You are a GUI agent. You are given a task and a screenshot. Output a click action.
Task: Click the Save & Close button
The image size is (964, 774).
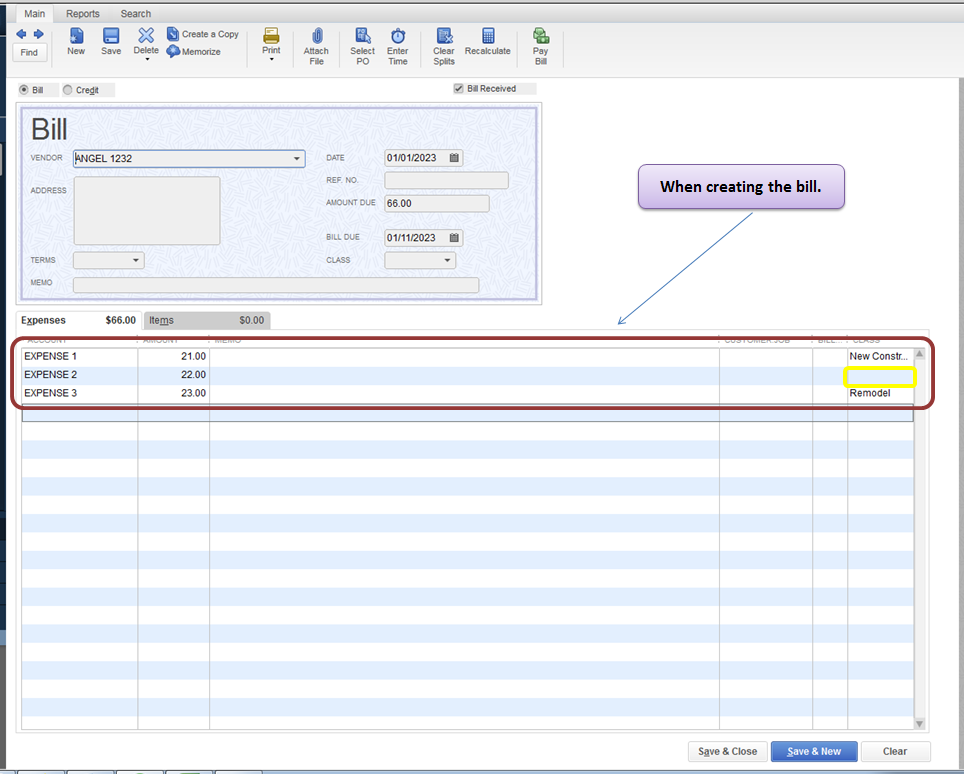point(727,752)
